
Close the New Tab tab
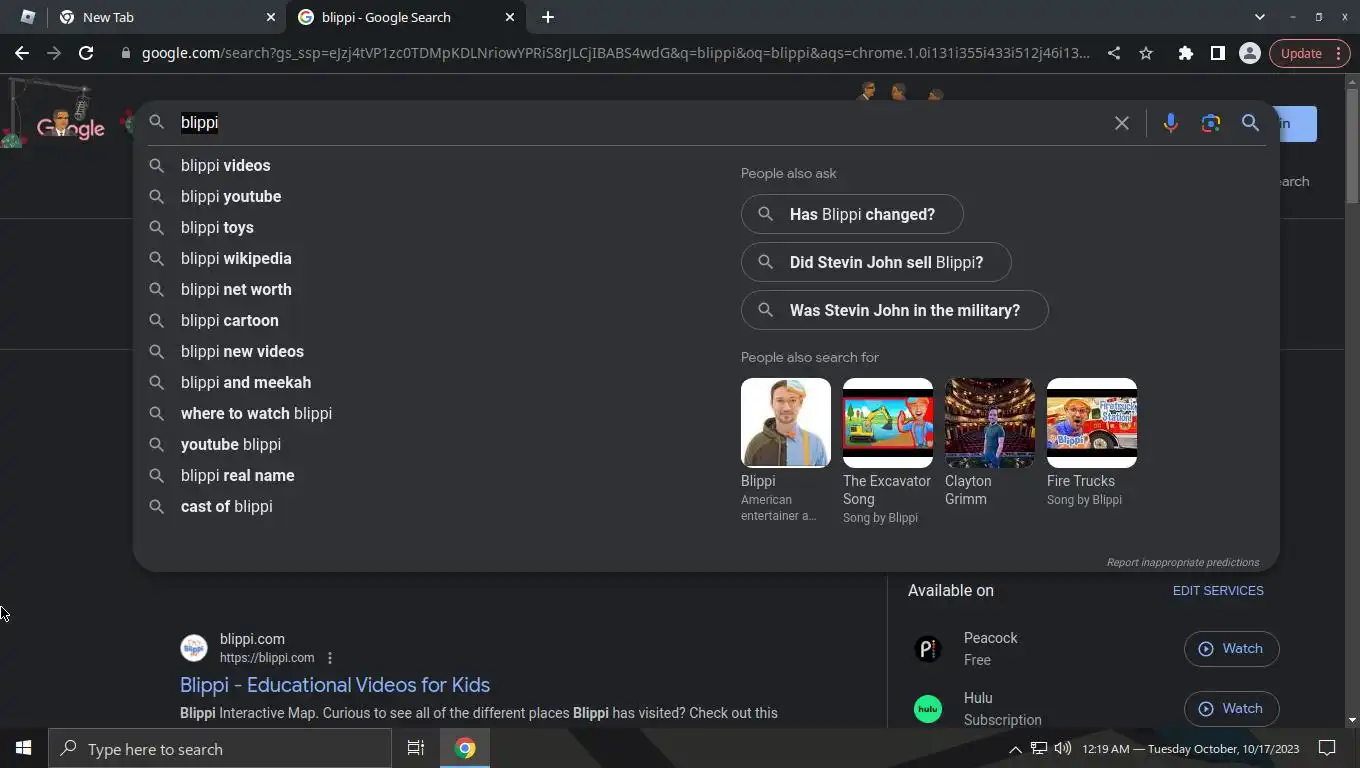point(271,17)
